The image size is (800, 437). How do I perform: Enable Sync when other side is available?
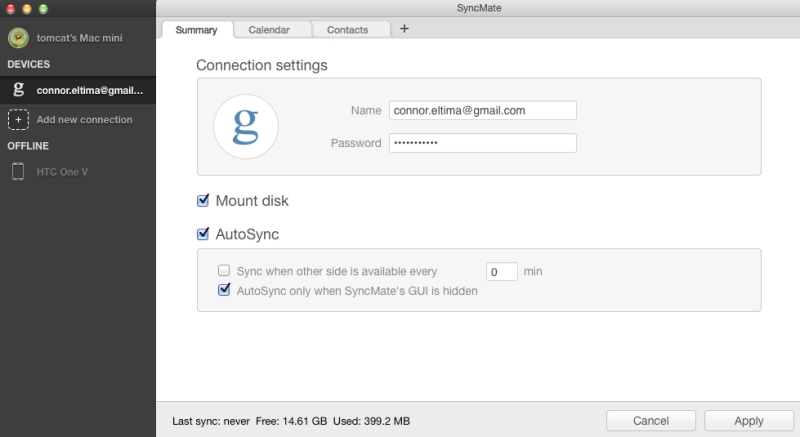pyautogui.click(x=223, y=270)
